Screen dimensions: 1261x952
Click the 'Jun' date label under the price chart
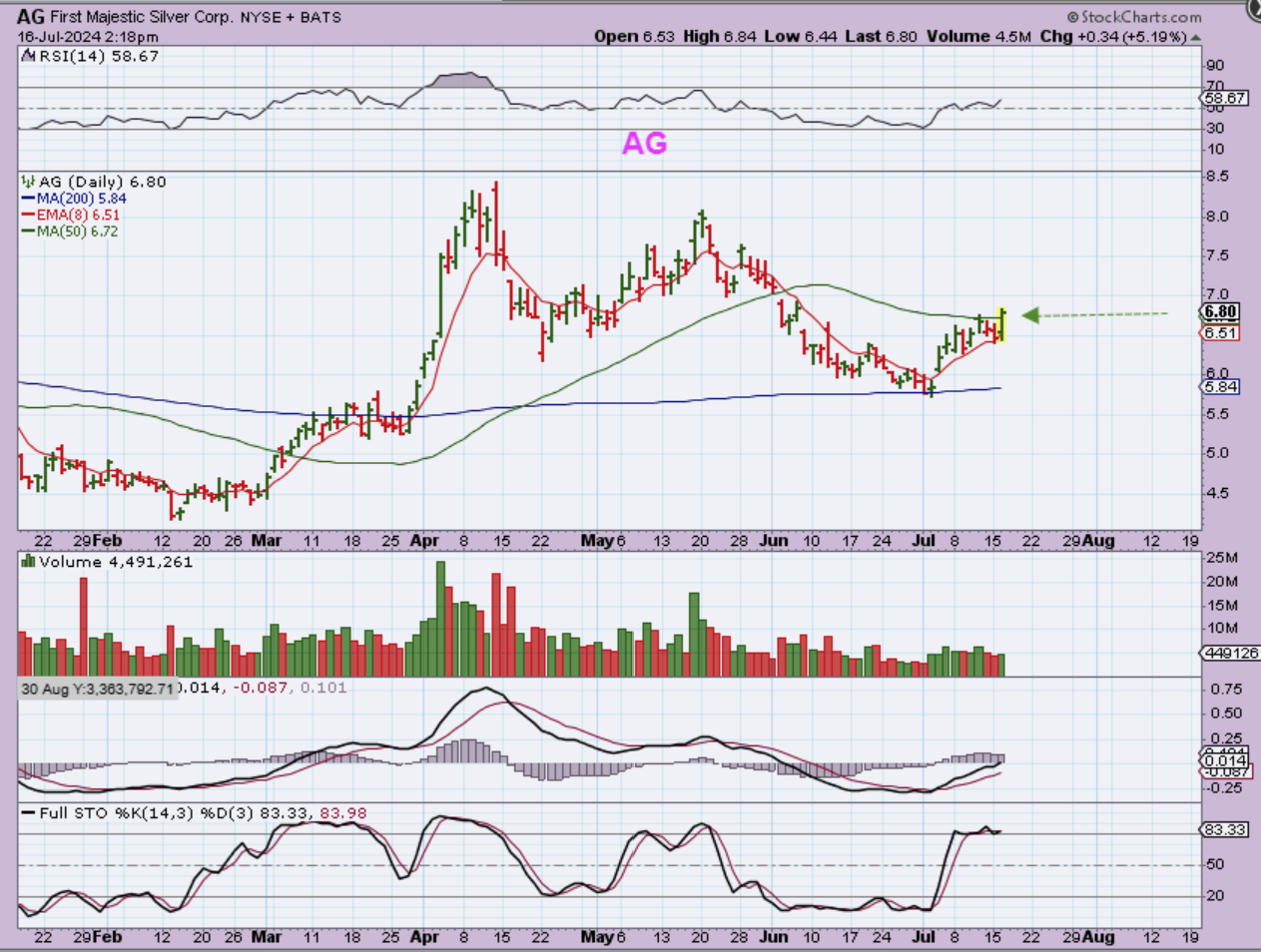(774, 541)
